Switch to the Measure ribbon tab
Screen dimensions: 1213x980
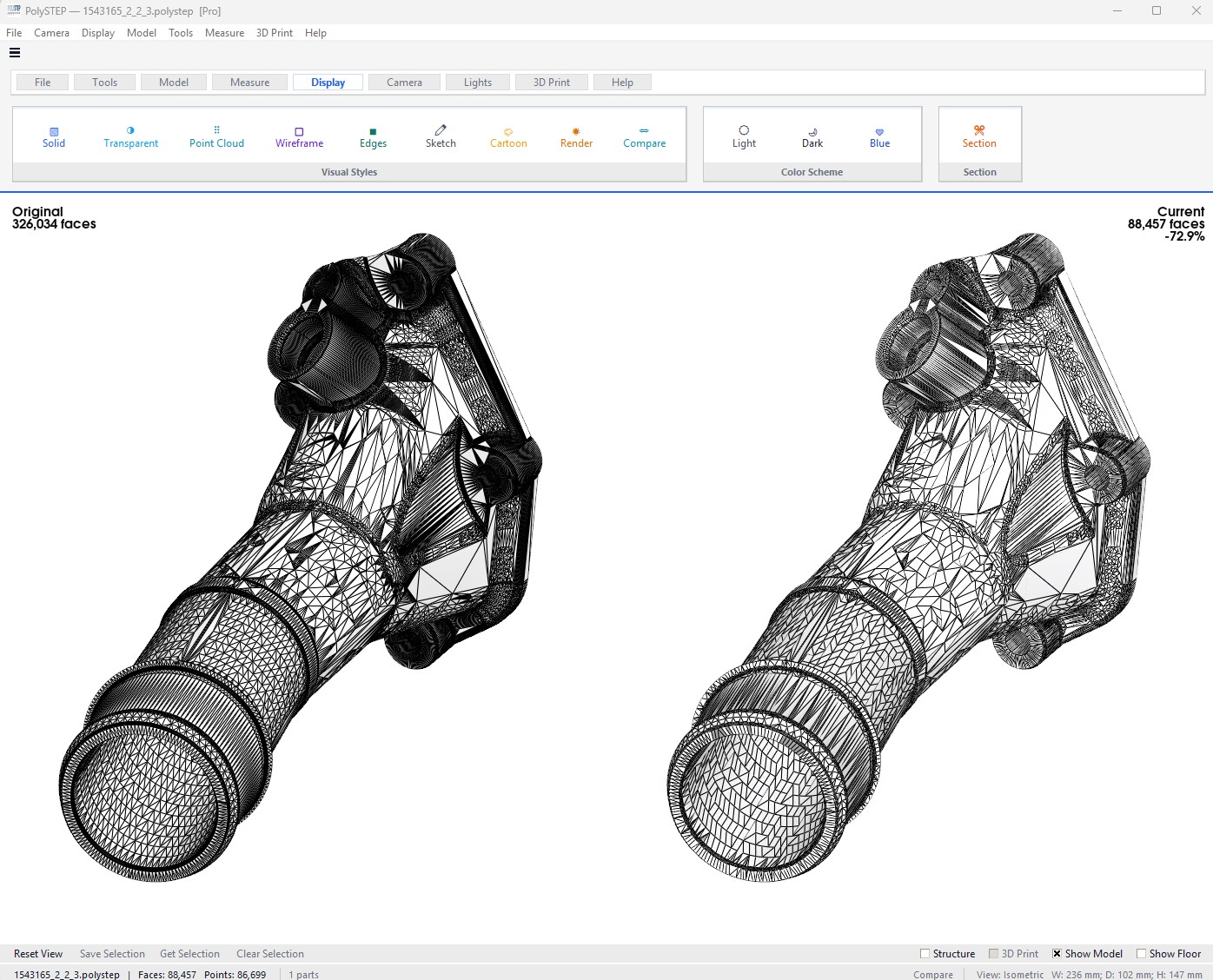coord(250,83)
